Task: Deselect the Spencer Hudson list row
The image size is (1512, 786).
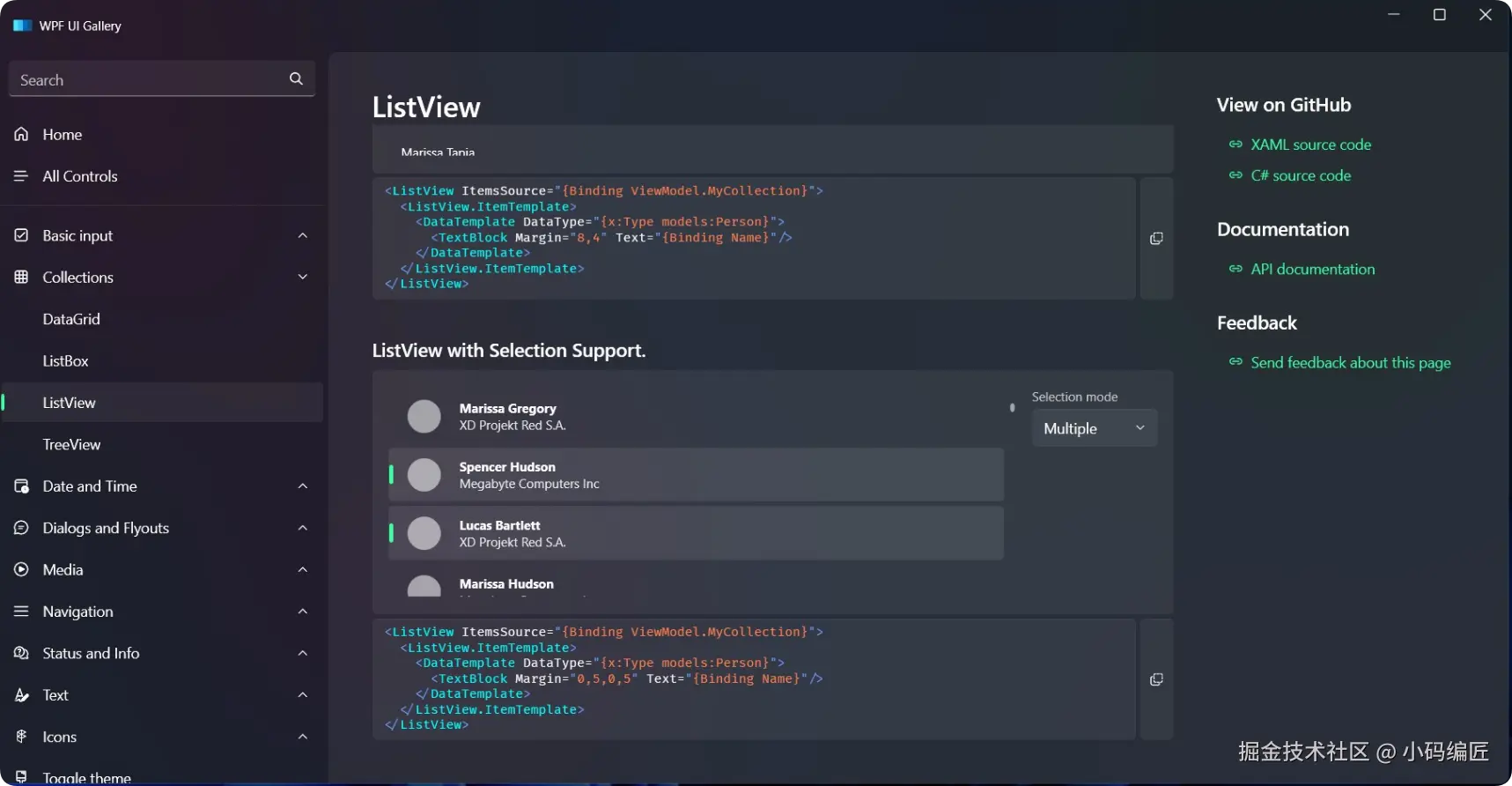Action: pyautogui.click(x=696, y=474)
